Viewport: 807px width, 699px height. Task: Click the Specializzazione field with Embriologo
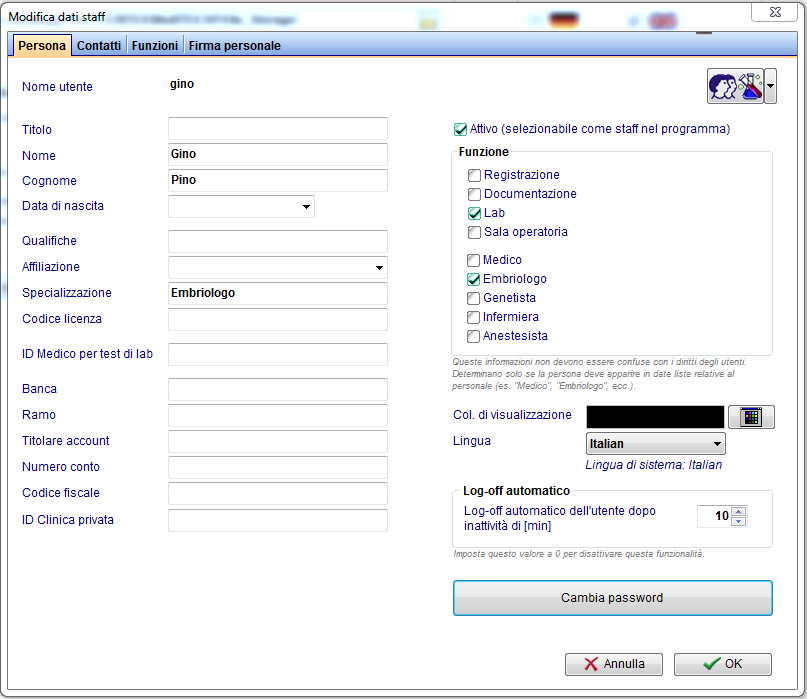(x=278, y=293)
